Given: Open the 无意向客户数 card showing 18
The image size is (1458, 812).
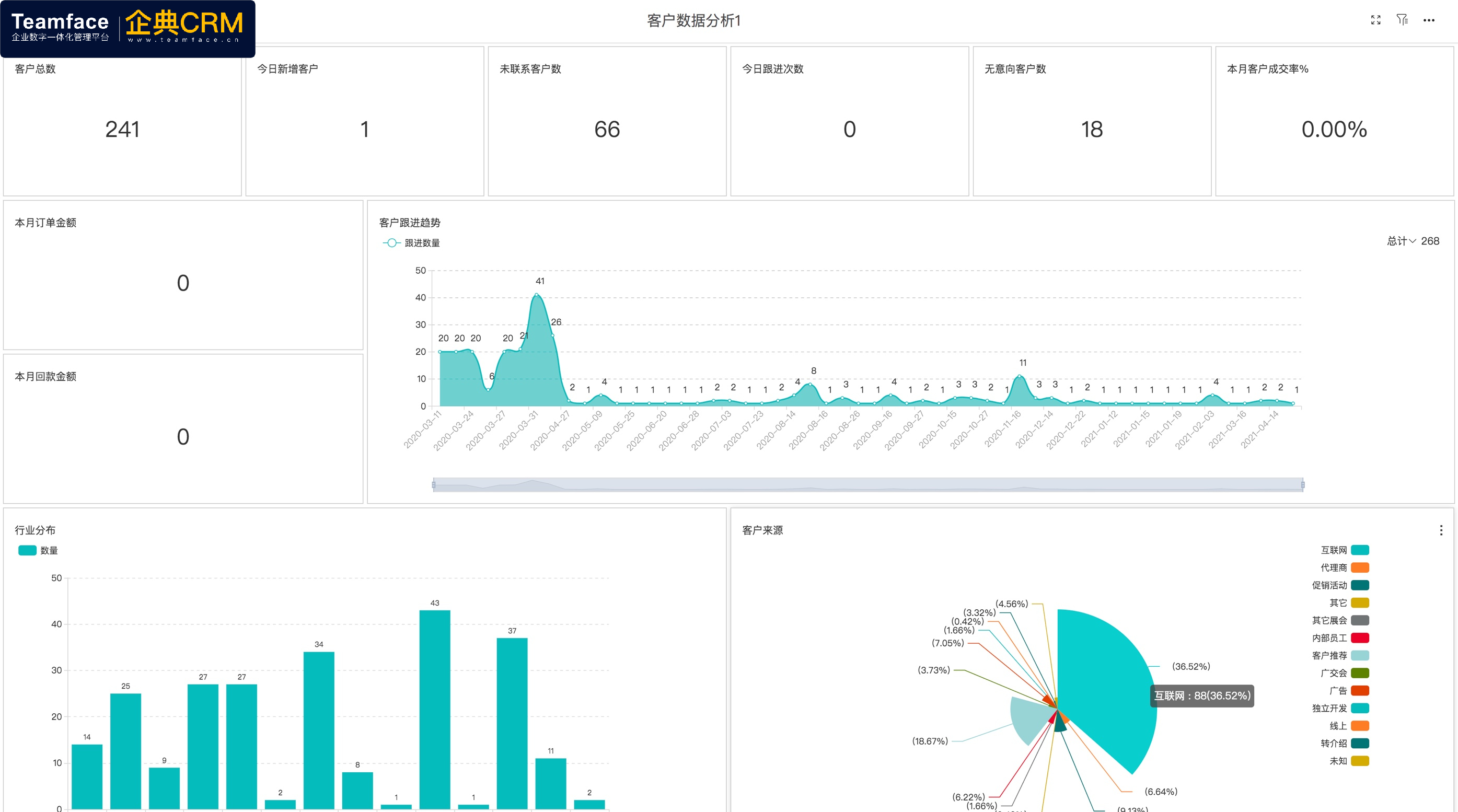Looking at the screenshot, I should point(1092,121).
